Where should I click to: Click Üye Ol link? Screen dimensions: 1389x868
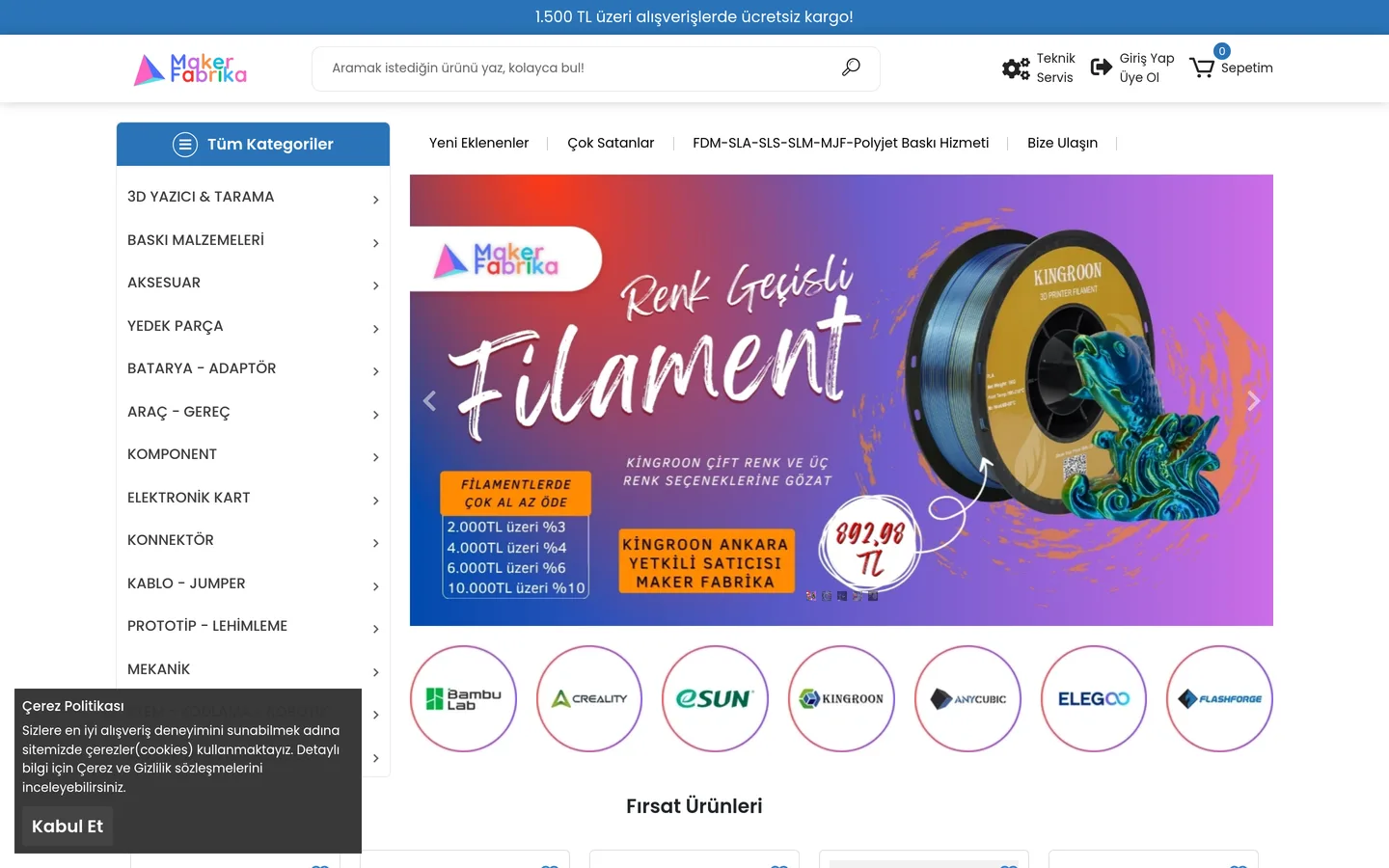[x=1139, y=77]
